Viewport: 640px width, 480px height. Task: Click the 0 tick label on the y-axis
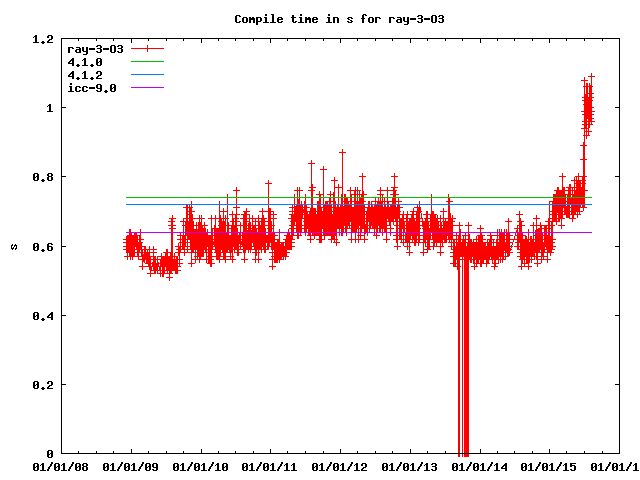[x=50, y=454]
